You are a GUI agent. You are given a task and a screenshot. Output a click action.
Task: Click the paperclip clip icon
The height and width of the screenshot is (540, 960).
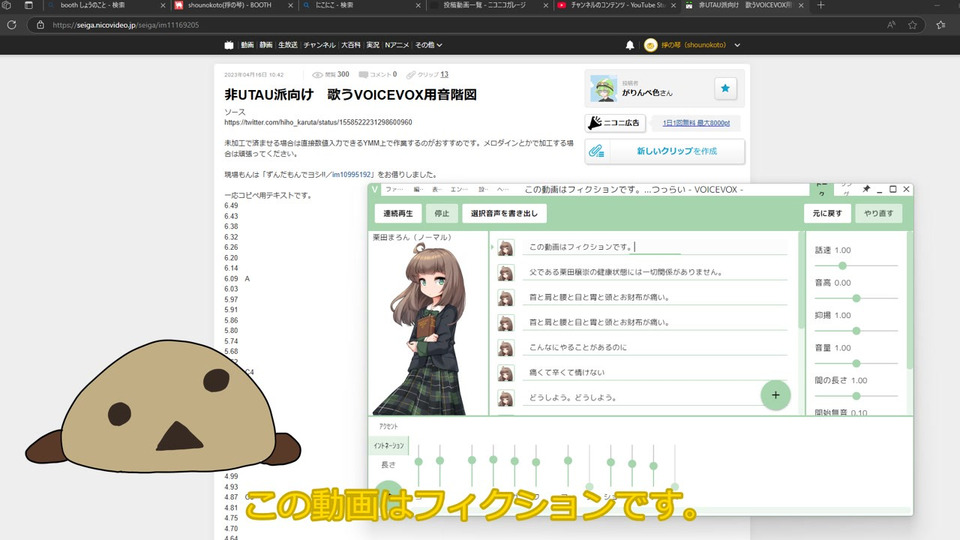pos(596,151)
